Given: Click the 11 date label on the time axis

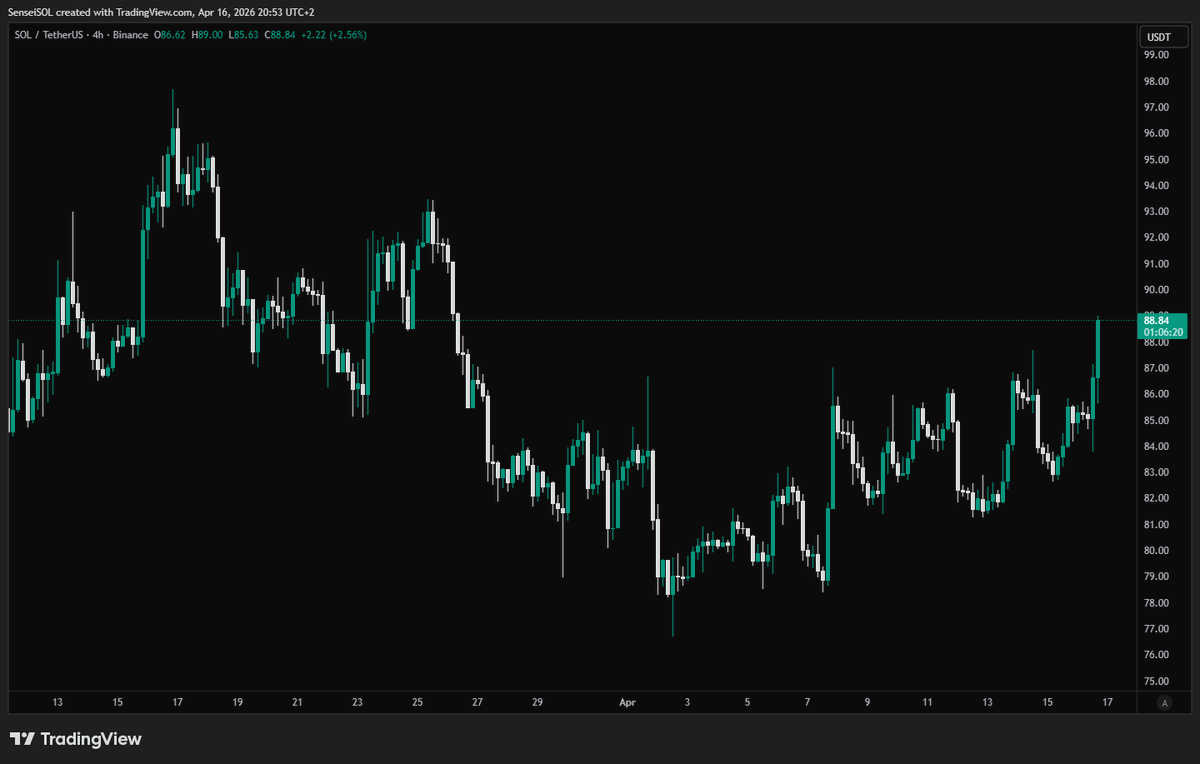Looking at the screenshot, I should coord(927,703).
